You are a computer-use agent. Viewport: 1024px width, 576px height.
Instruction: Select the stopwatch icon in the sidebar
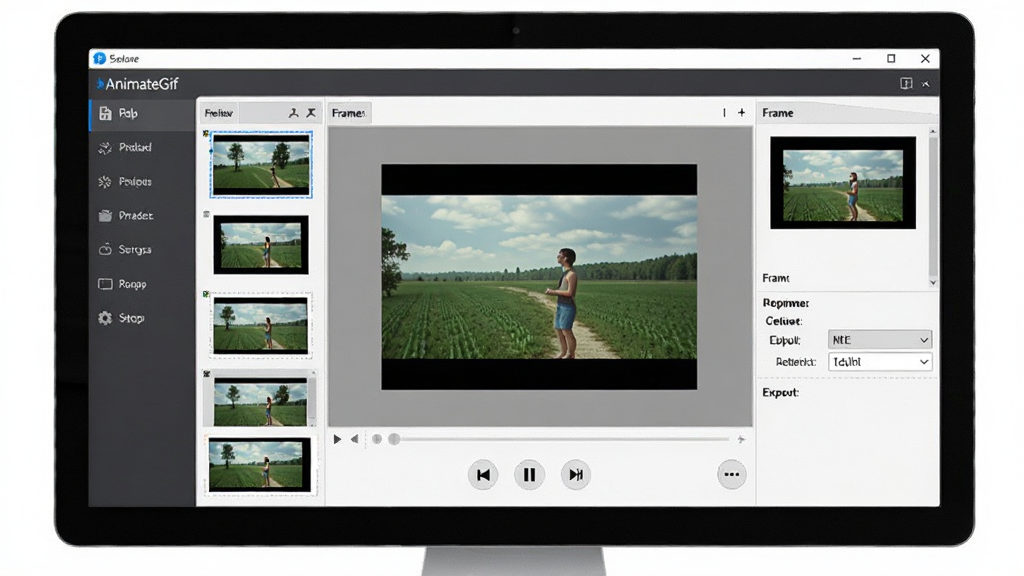click(104, 249)
